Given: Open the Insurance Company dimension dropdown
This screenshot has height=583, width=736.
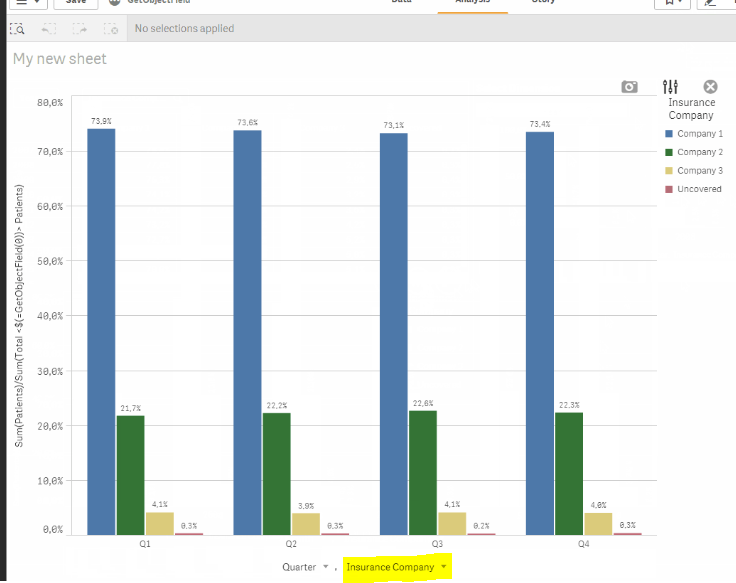Looking at the screenshot, I should point(397,567).
